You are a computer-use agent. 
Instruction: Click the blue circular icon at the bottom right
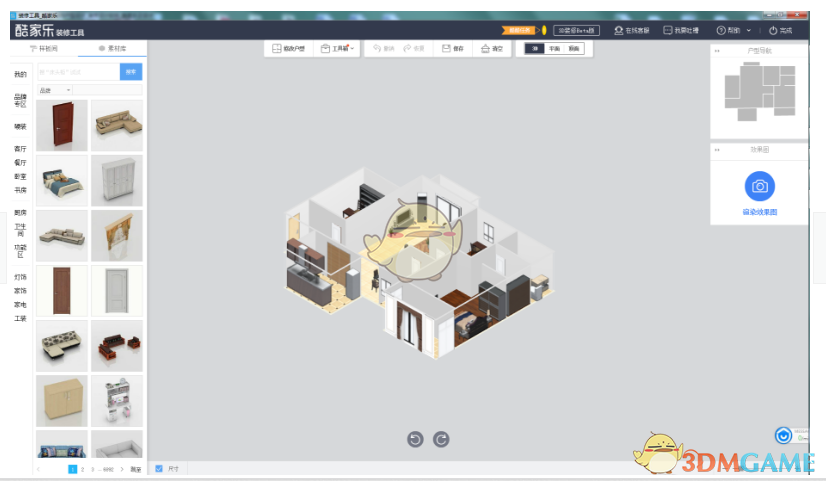[x=783, y=436]
